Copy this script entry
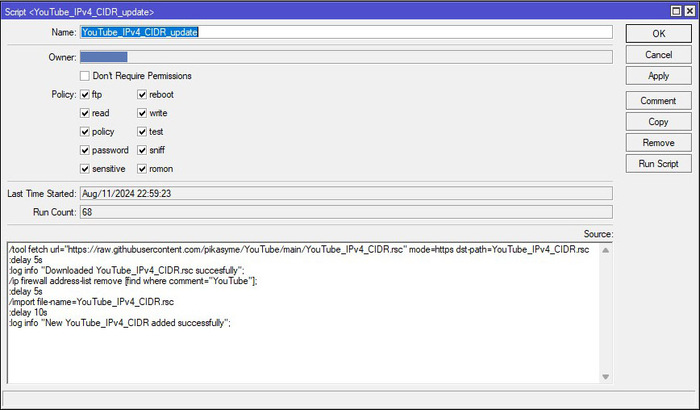700x410 pixels. (x=658, y=121)
